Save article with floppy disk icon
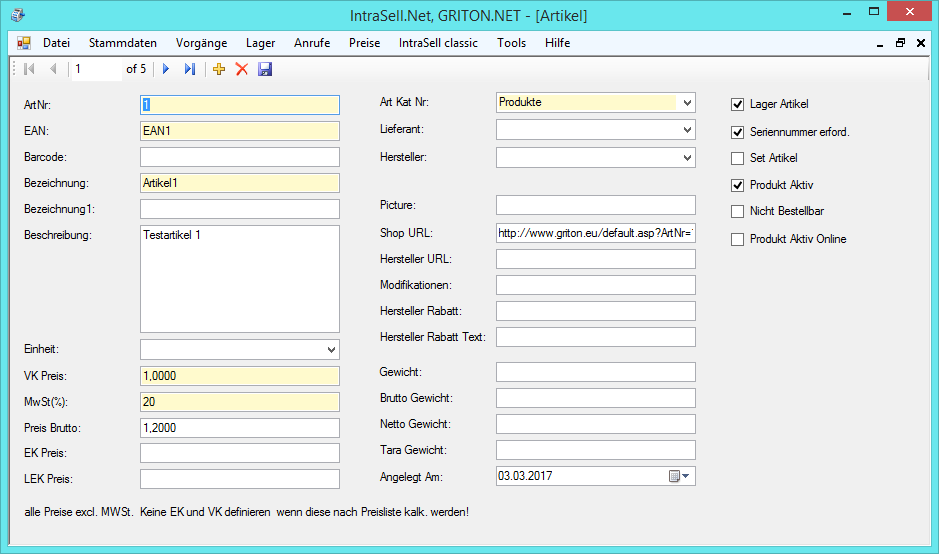The height and width of the screenshot is (554, 939). pyautogui.click(x=265, y=69)
